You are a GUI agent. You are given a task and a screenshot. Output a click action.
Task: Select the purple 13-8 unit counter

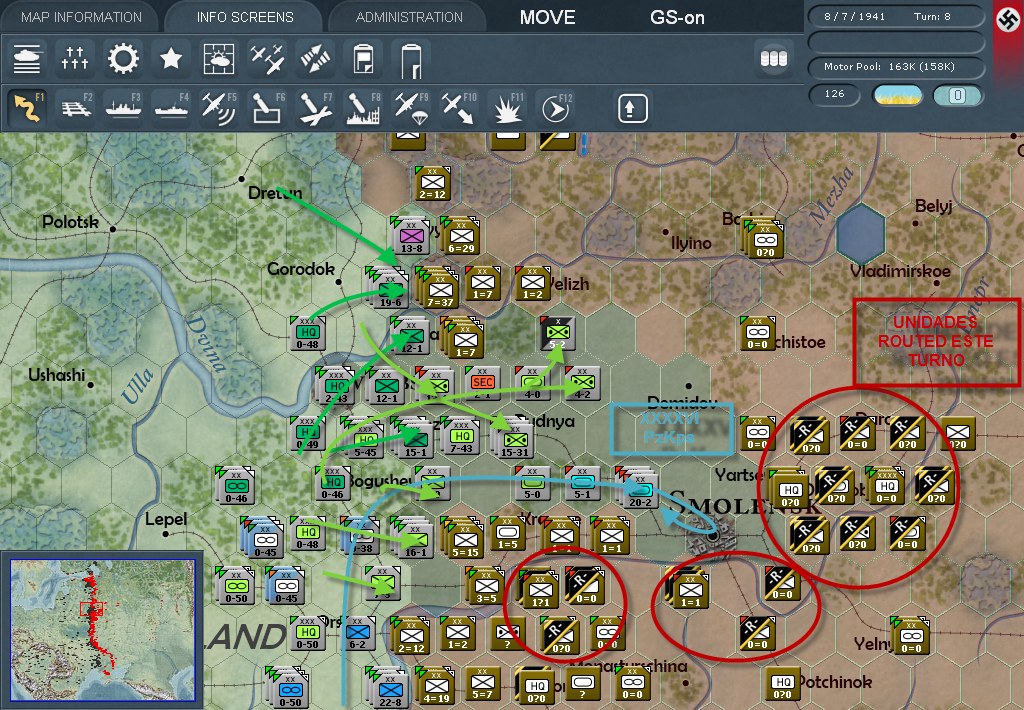[x=411, y=236]
